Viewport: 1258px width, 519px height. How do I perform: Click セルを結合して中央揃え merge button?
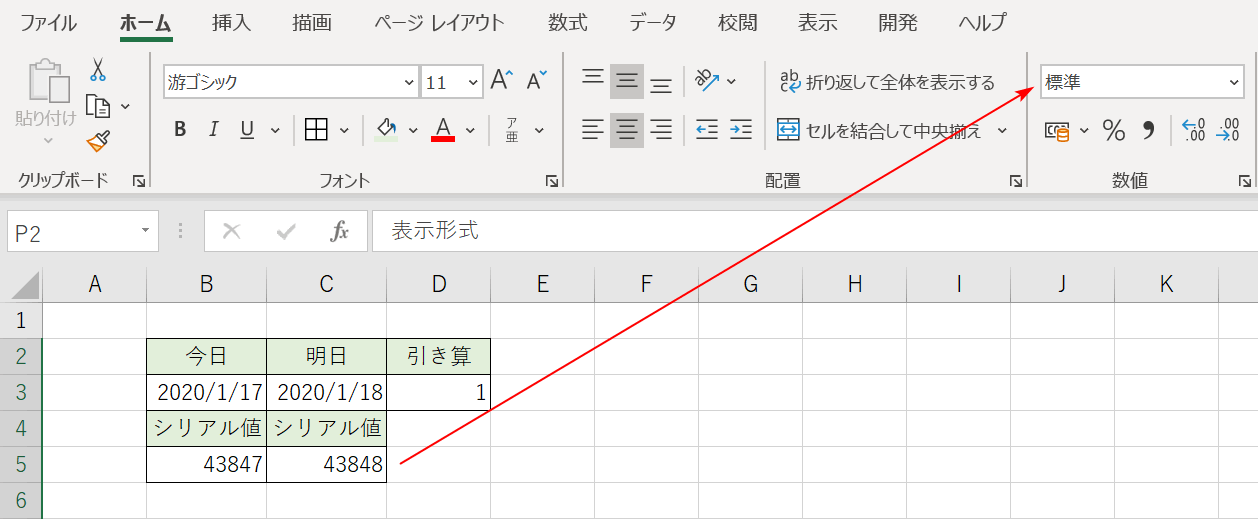coord(880,130)
